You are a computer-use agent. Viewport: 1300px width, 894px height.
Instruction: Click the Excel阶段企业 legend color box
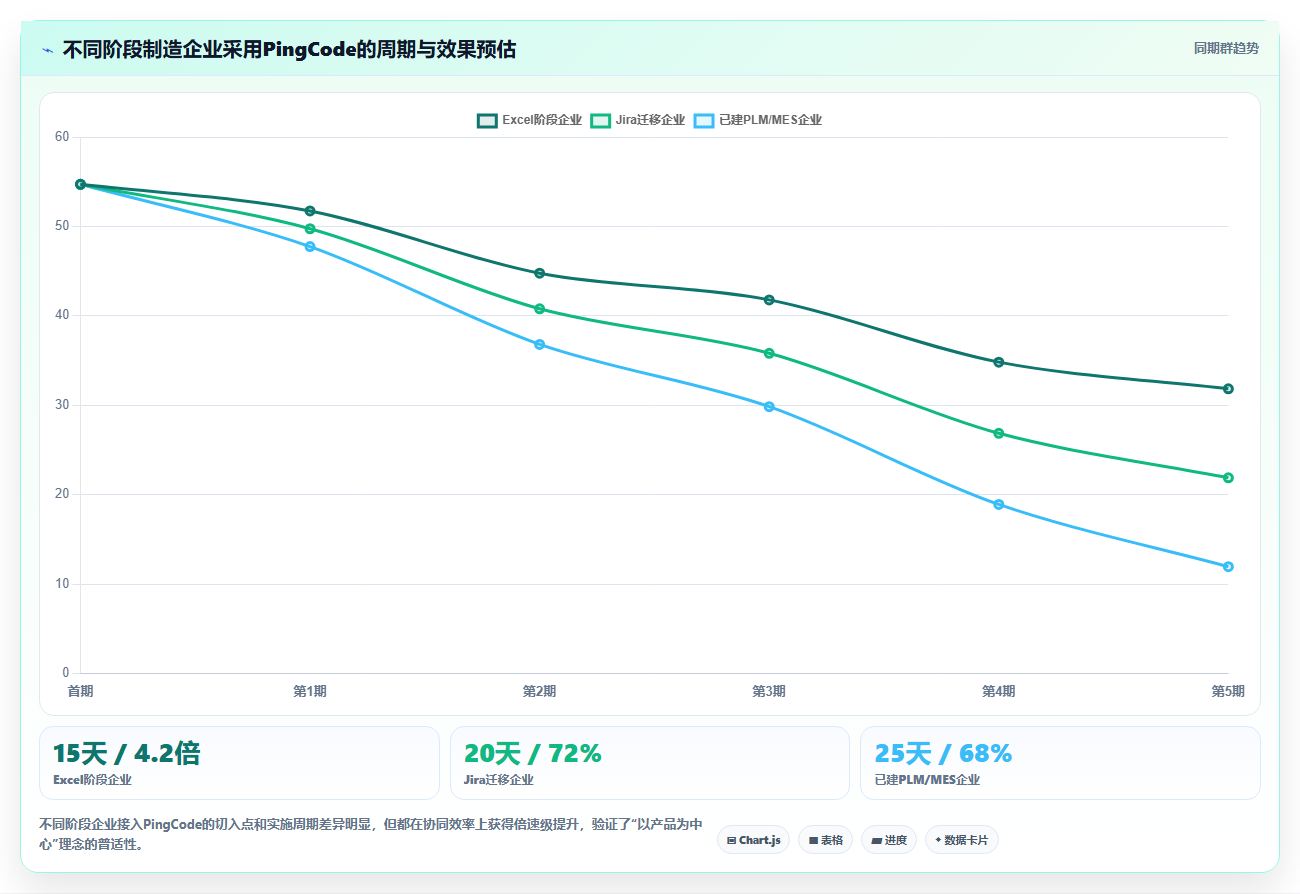click(487, 120)
